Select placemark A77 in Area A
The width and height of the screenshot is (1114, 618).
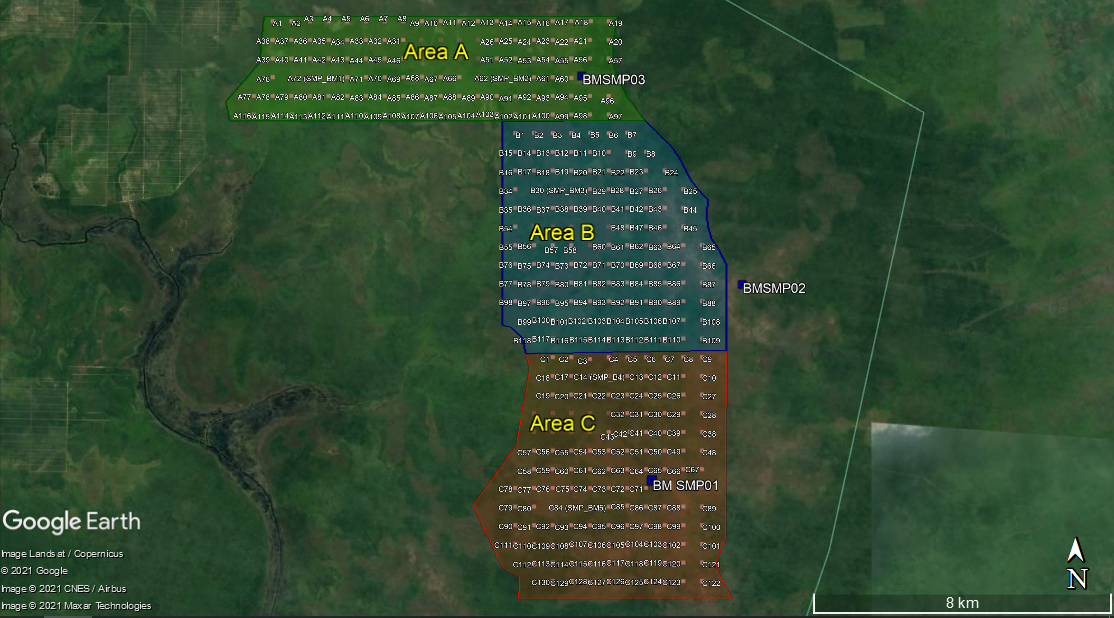click(245, 97)
